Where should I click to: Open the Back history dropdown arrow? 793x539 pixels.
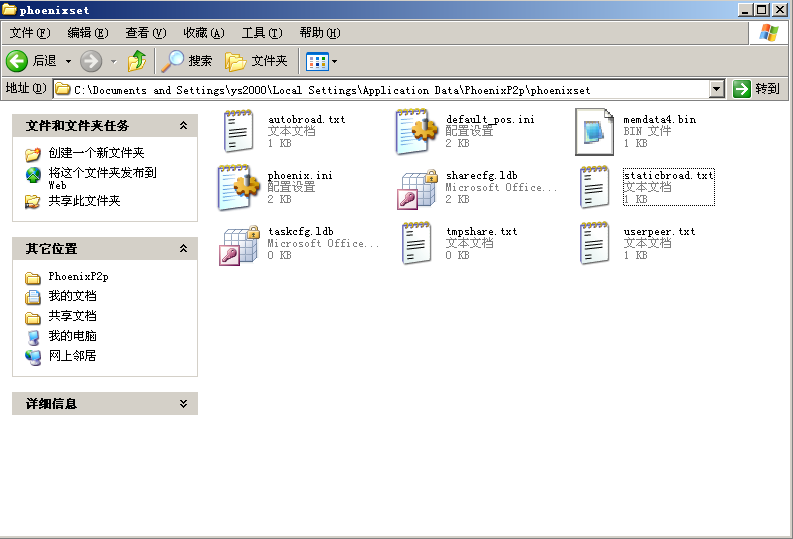pyautogui.click(x=68, y=62)
